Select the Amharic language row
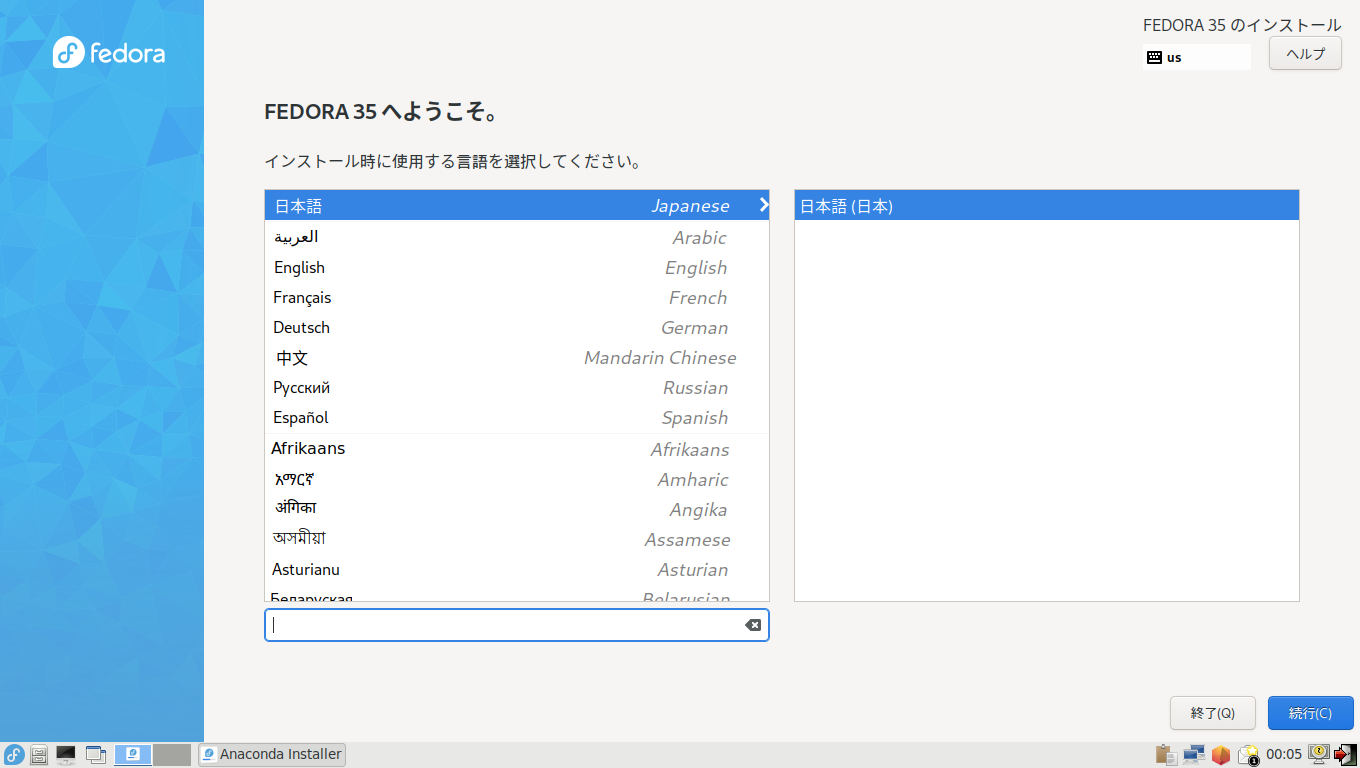Image resolution: width=1360 pixels, height=768 pixels. point(517,479)
